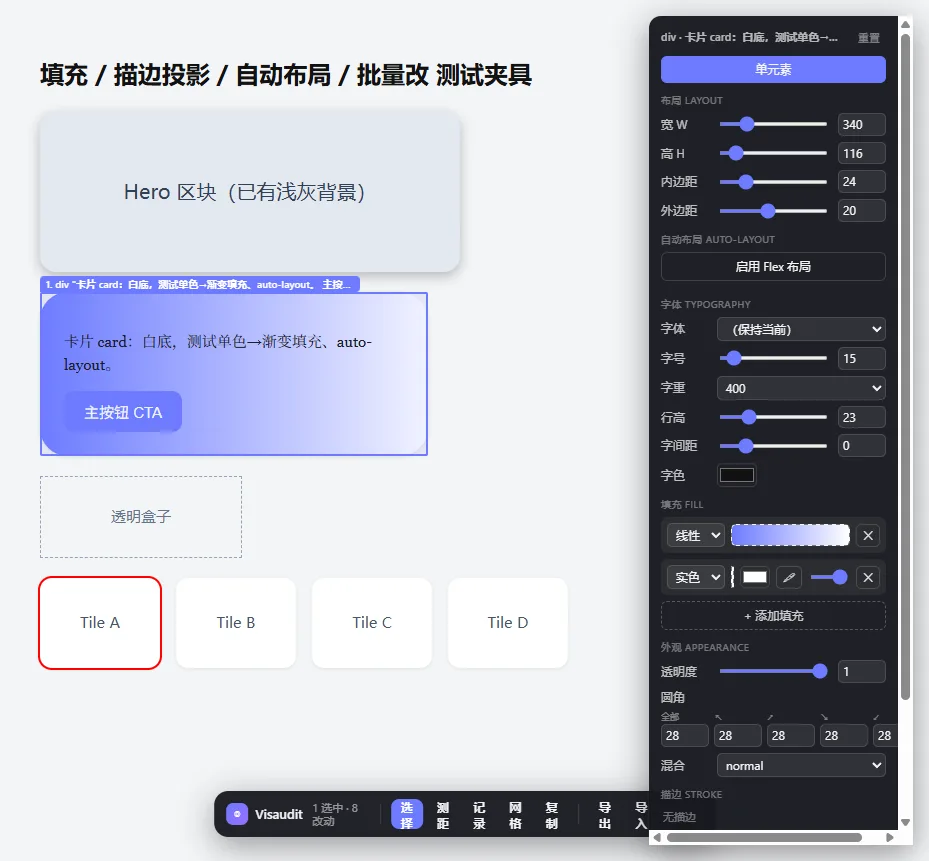Select Tile D

coord(508,623)
